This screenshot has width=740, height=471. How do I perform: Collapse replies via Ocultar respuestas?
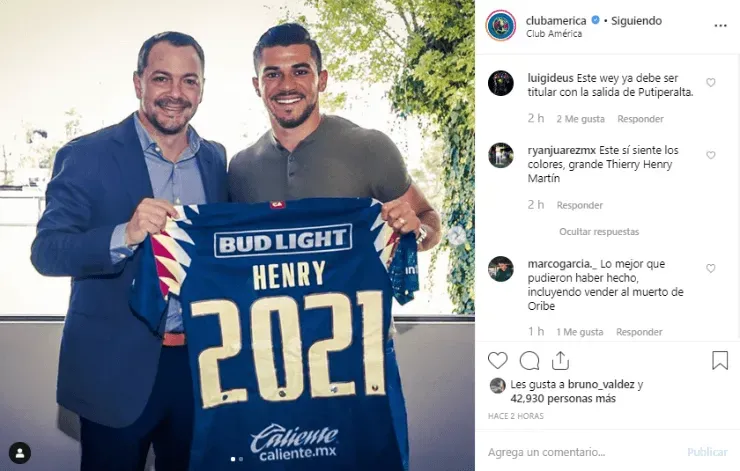[599, 232]
